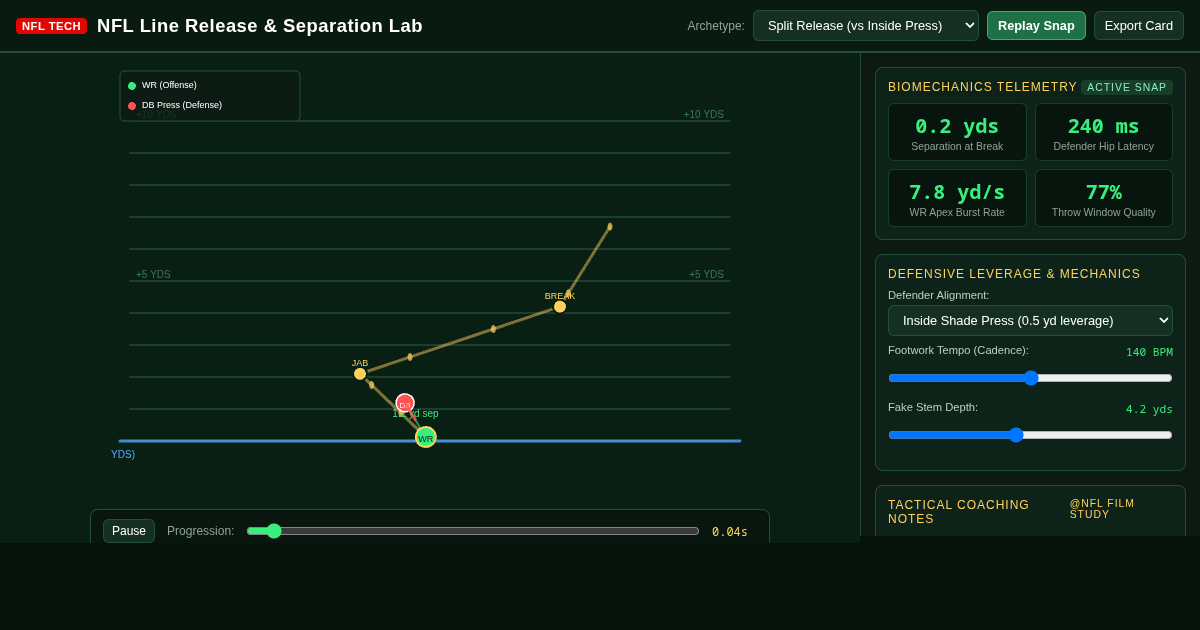Click the Replay Snap button

coord(1036,25)
